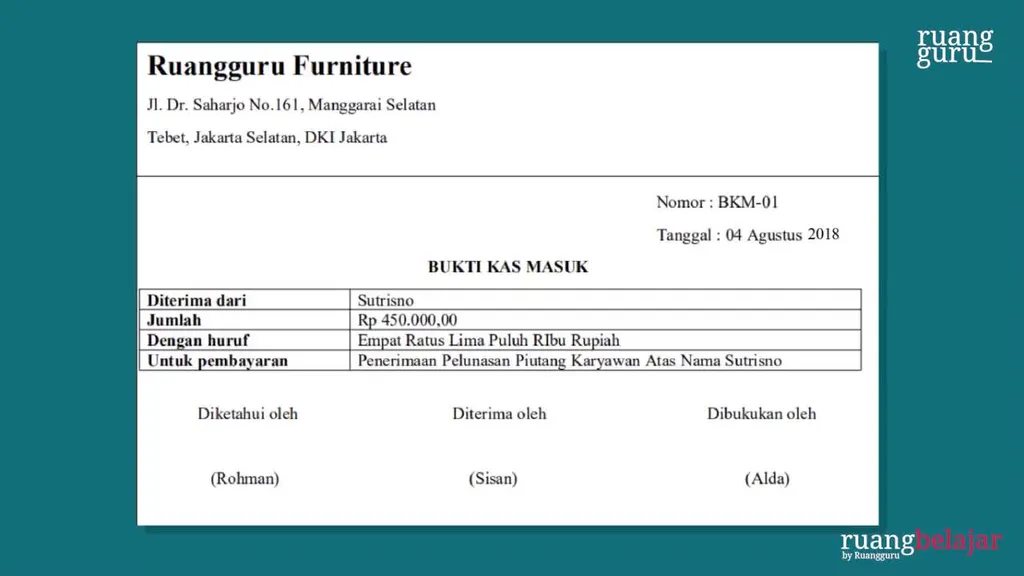Click the Tanggal 04 Agustus 2018 date
Image resolution: width=1024 pixels, height=576 pixels.
click(747, 235)
